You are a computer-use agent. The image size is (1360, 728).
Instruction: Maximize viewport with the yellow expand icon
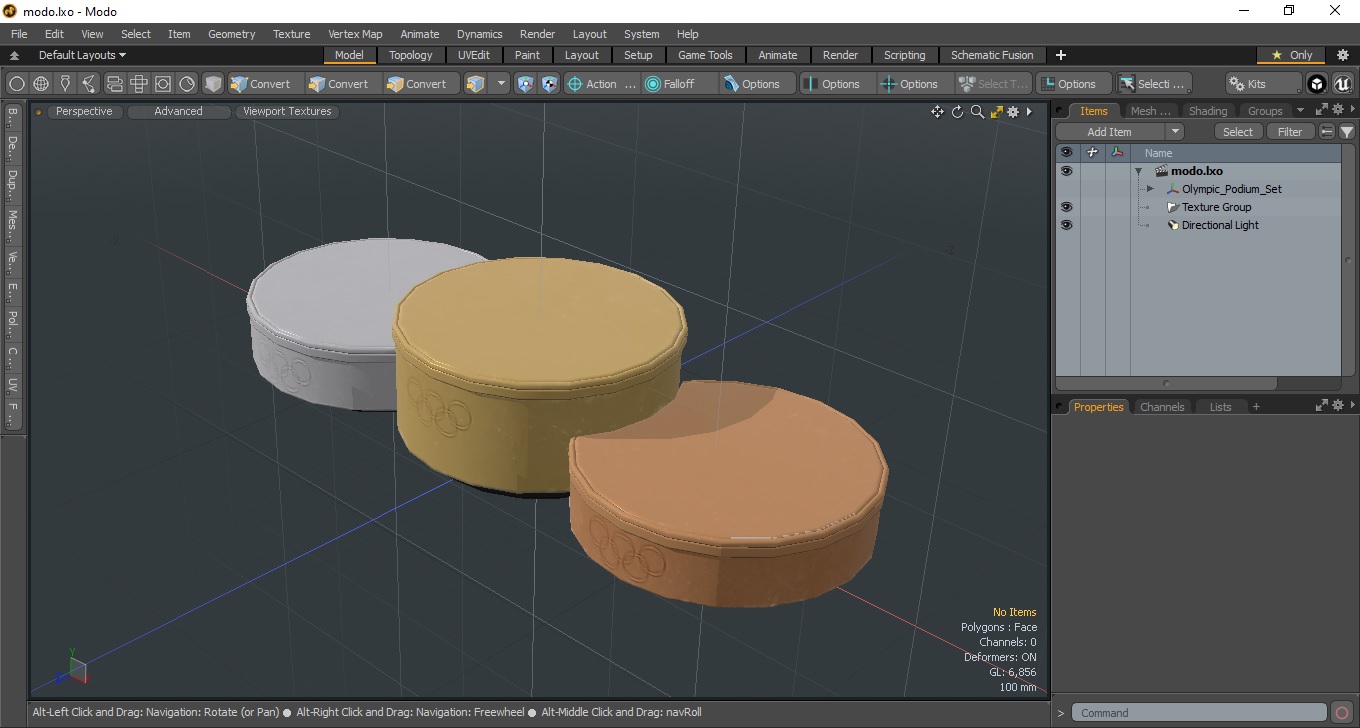pos(996,112)
